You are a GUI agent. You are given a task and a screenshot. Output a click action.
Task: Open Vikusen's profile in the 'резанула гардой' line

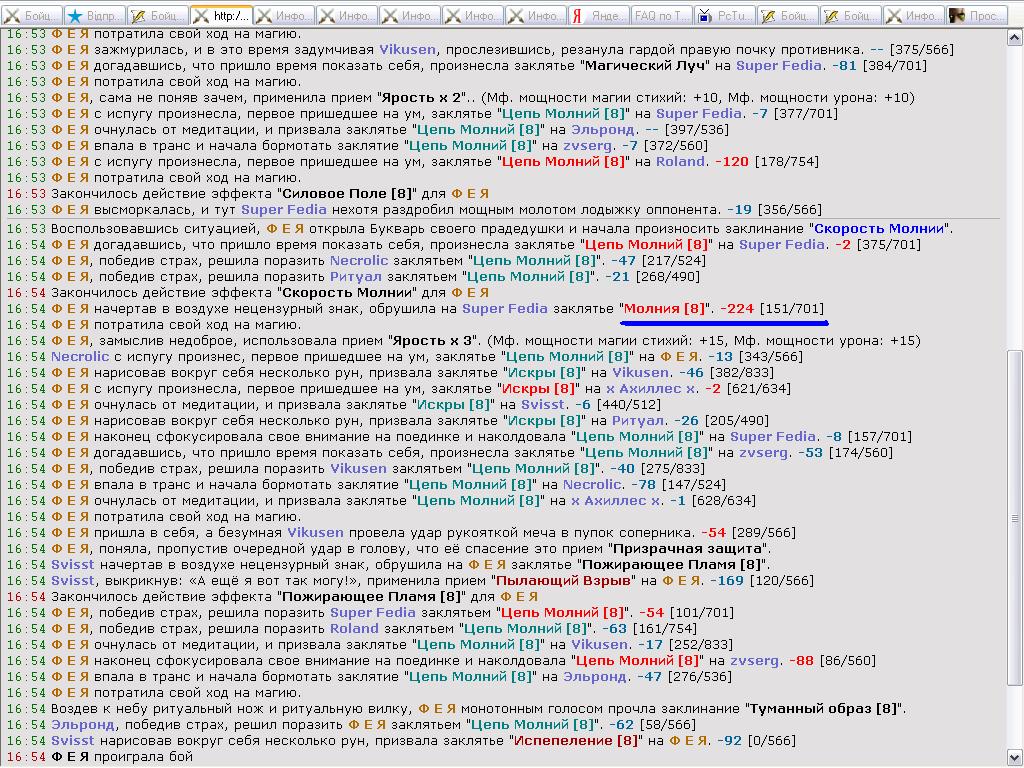408,50
